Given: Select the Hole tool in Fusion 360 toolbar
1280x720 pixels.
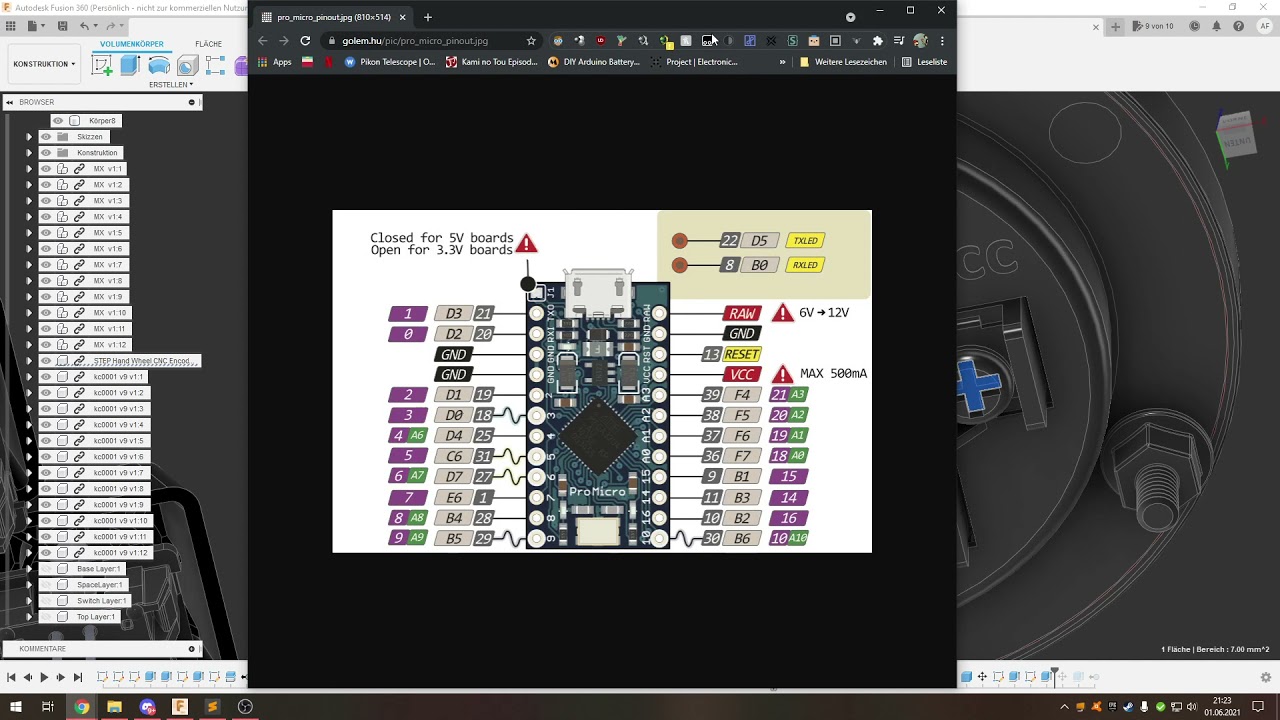Looking at the screenshot, I should pyautogui.click(x=187, y=66).
